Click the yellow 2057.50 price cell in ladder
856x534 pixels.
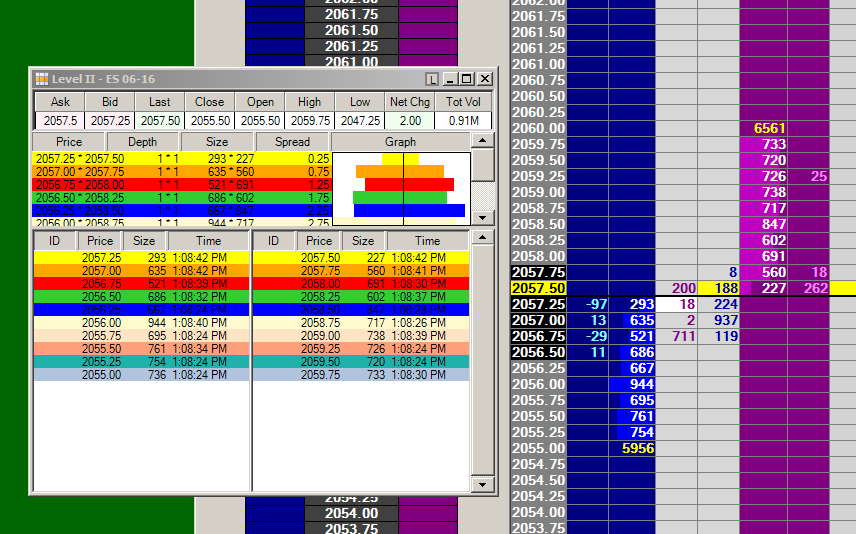coord(538,288)
